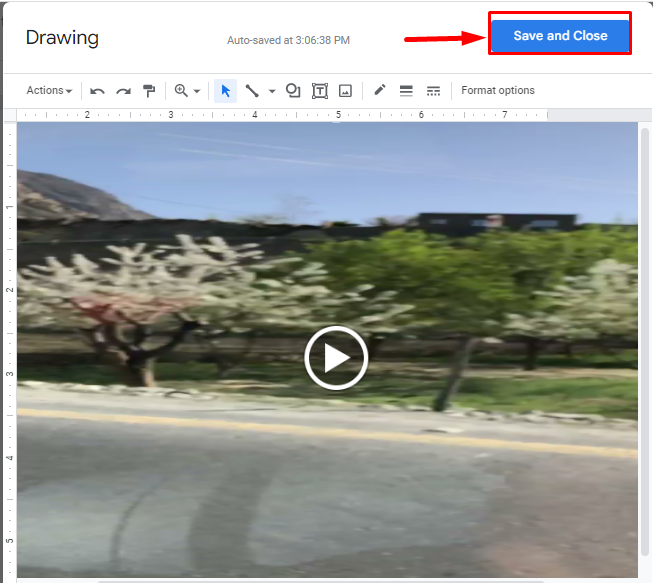653x583 pixels.
Task: Undo the last drawing action
Action: (97, 91)
